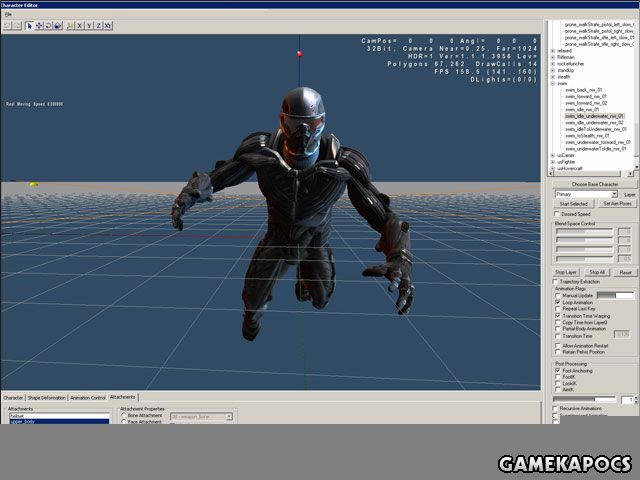The image size is (640, 480).
Task: Click Choose Base Character button
Action: pyautogui.click(x=595, y=184)
